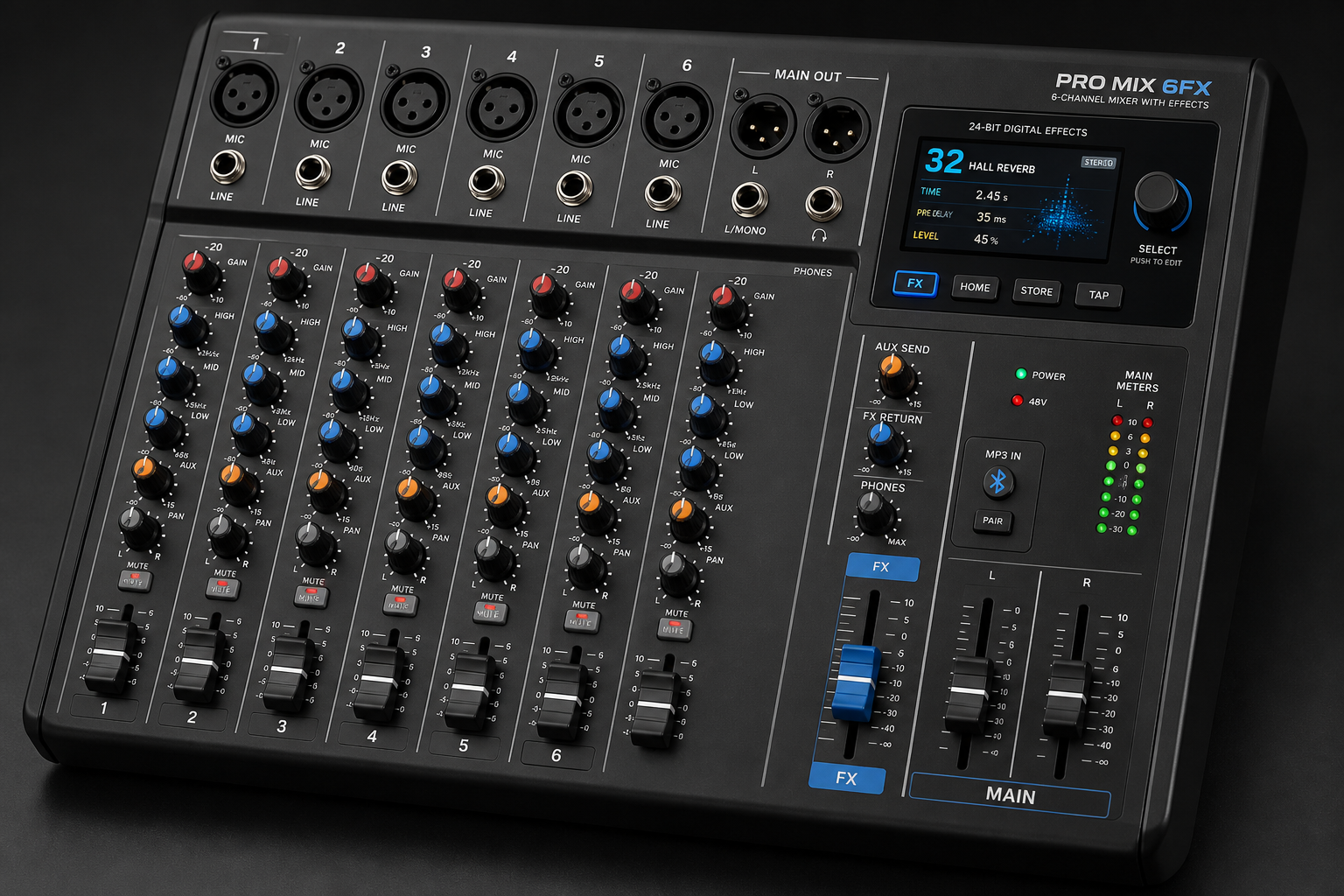Hit the STORE button
This screenshot has width=1344, height=896.
1037,291
